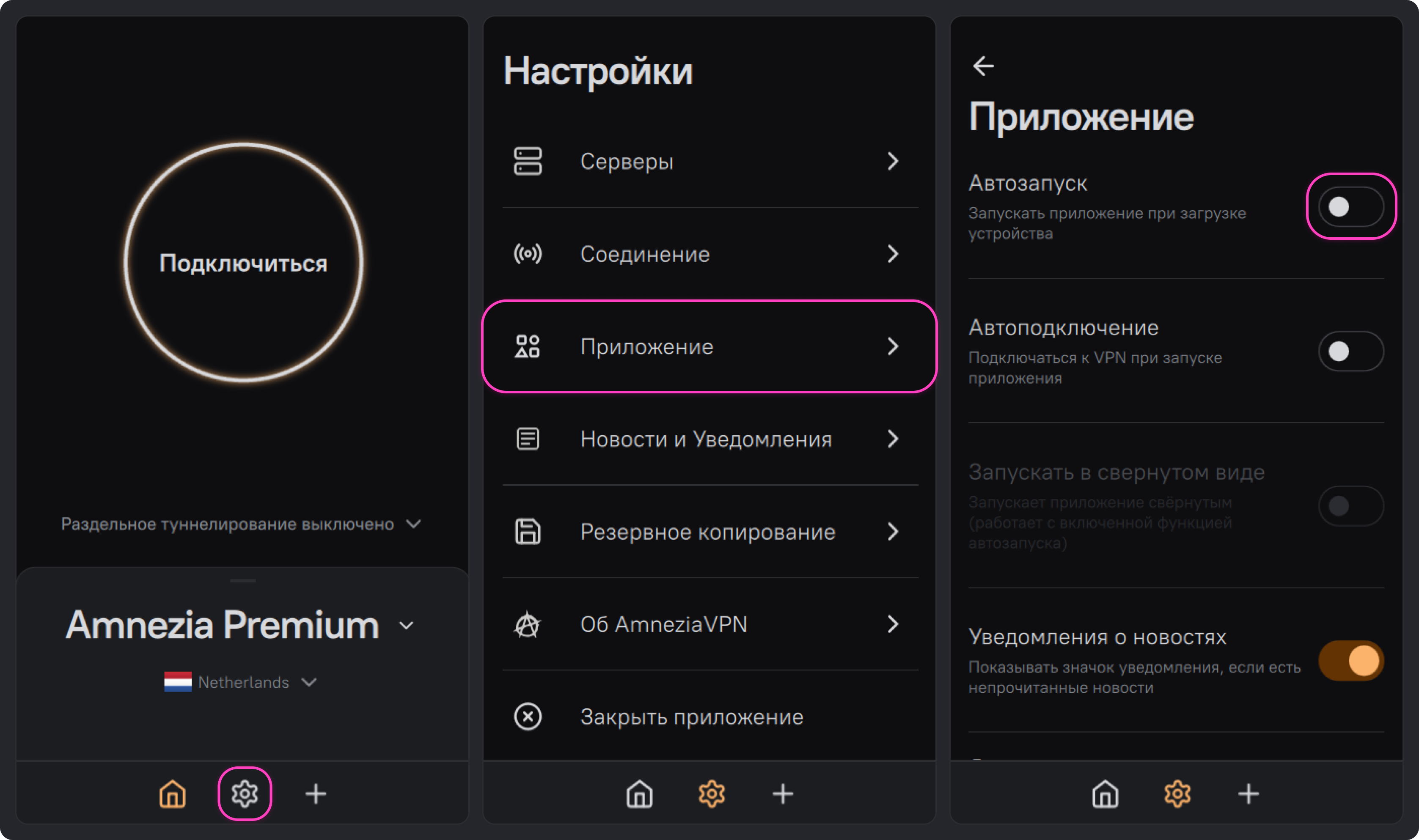Screen dimensions: 1419x840
Task: Disable the Уведомления о новостях toggle
Action: coord(1351,661)
